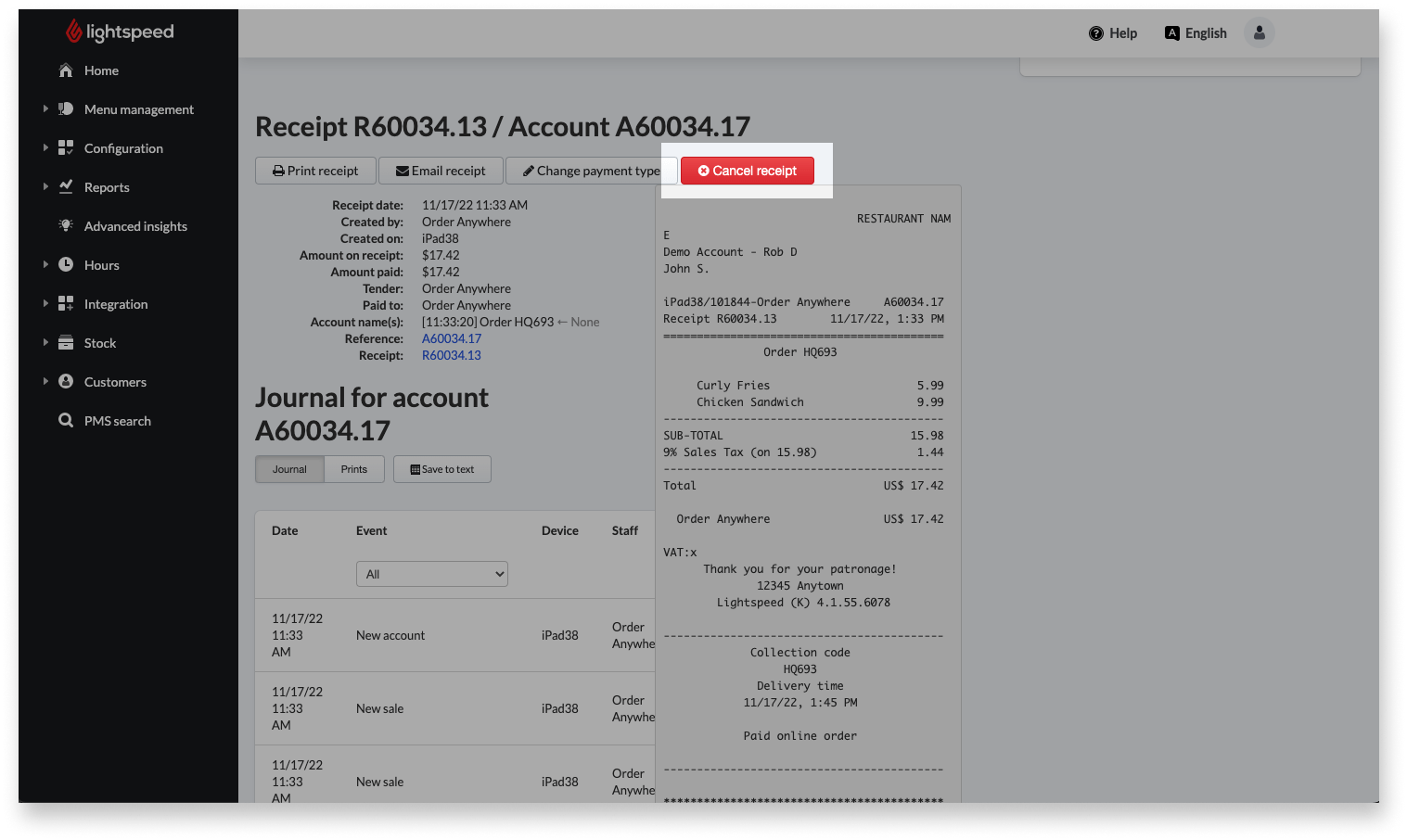Open the Home menu item
Screen dimensions: 1407x840
click(x=101, y=70)
